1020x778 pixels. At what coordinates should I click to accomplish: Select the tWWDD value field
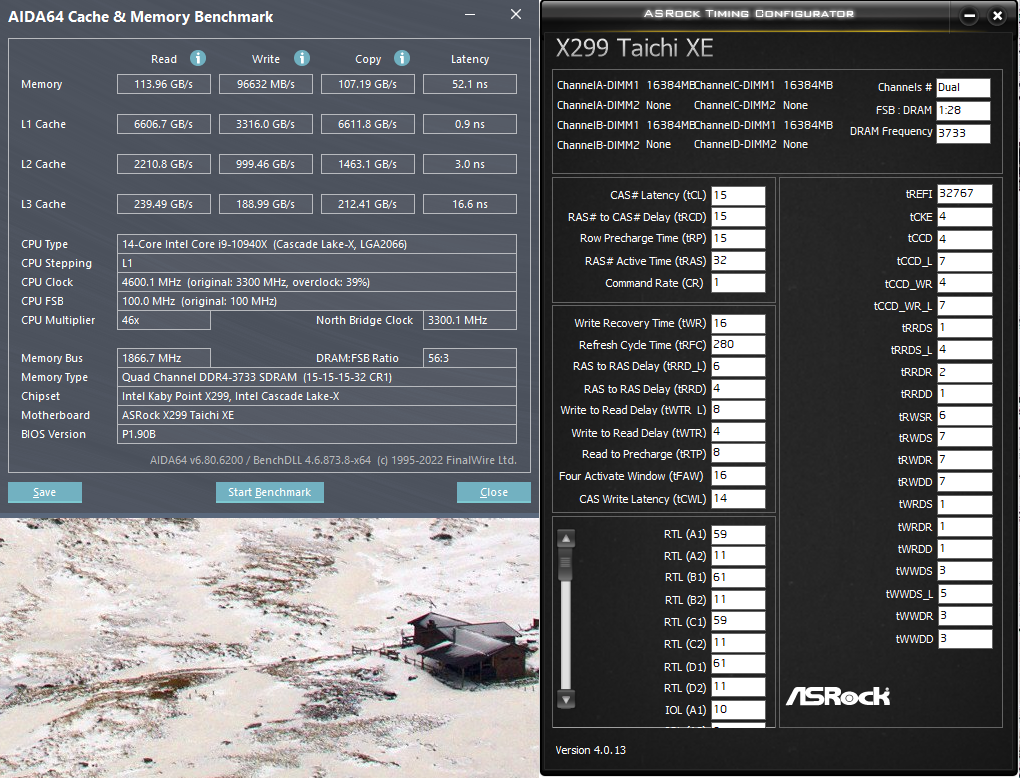coord(965,638)
